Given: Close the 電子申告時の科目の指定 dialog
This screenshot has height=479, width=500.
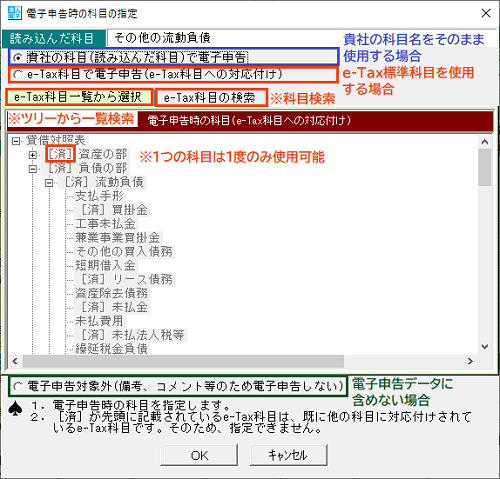Looking at the screenshot, I should [x=486, y=13].
